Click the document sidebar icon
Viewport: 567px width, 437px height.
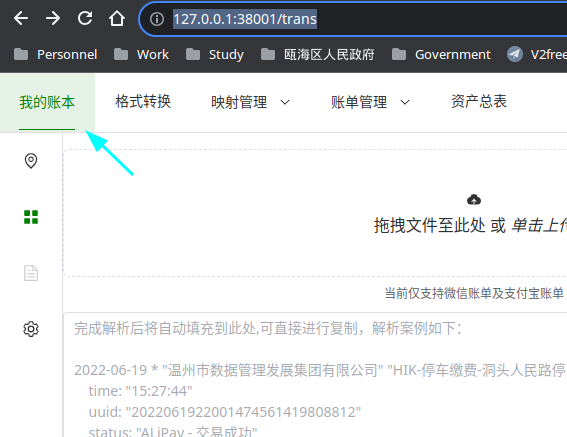[x=31, y=273]
